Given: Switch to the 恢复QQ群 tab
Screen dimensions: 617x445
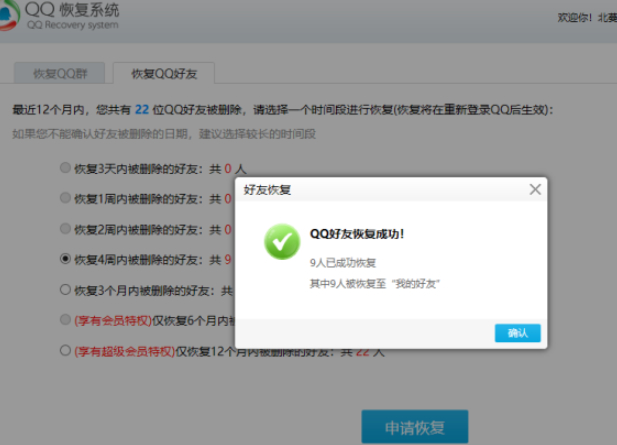Looking at the screenshot, I should [x=59, y=73].
